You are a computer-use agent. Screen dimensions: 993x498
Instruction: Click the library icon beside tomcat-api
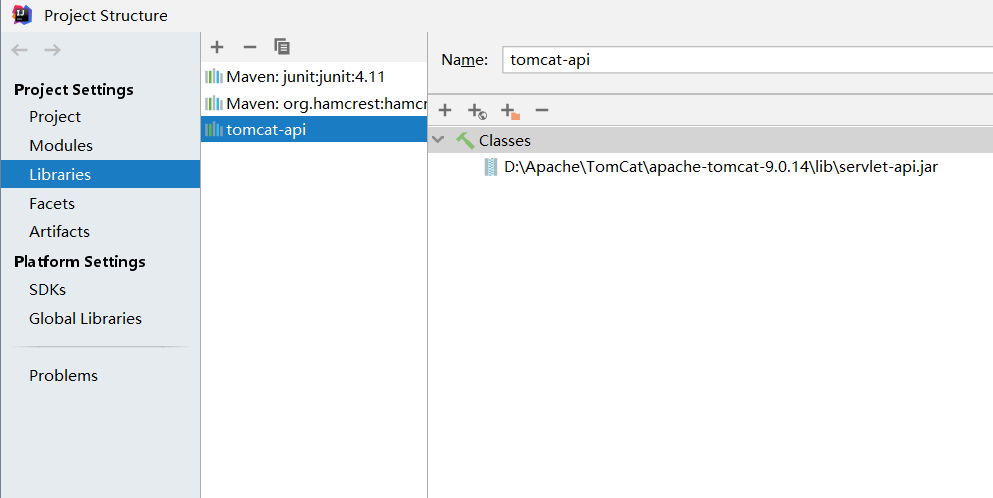[214, 129]
